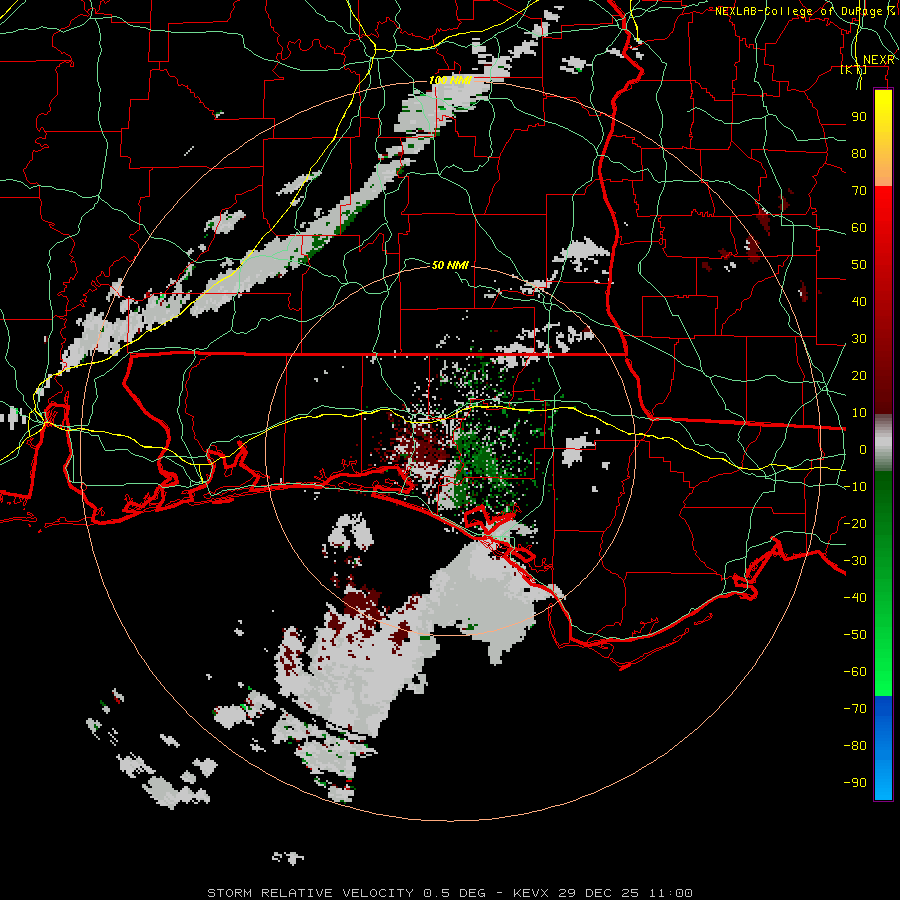Click the -60 value on velocity scale
Viewport: 900px width, 900px height.
click(855, 672)
